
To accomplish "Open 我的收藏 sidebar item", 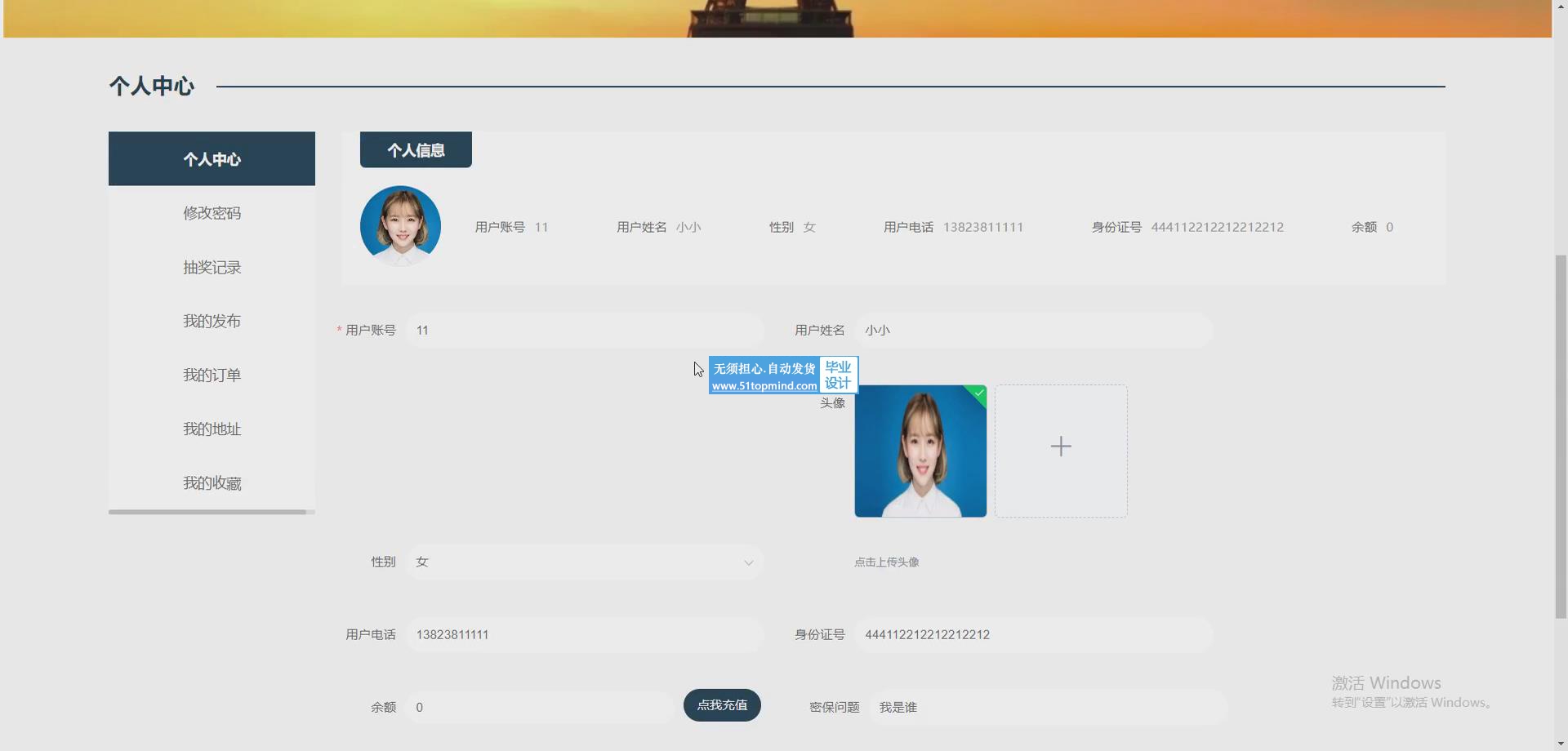I will 212,483.
